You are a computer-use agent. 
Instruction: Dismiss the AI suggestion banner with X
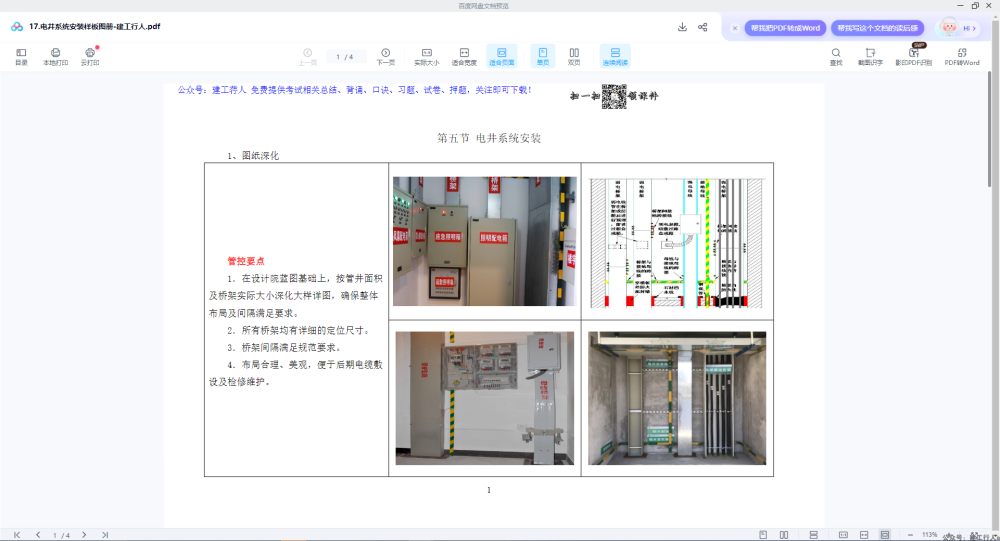[x=735, y=28]
